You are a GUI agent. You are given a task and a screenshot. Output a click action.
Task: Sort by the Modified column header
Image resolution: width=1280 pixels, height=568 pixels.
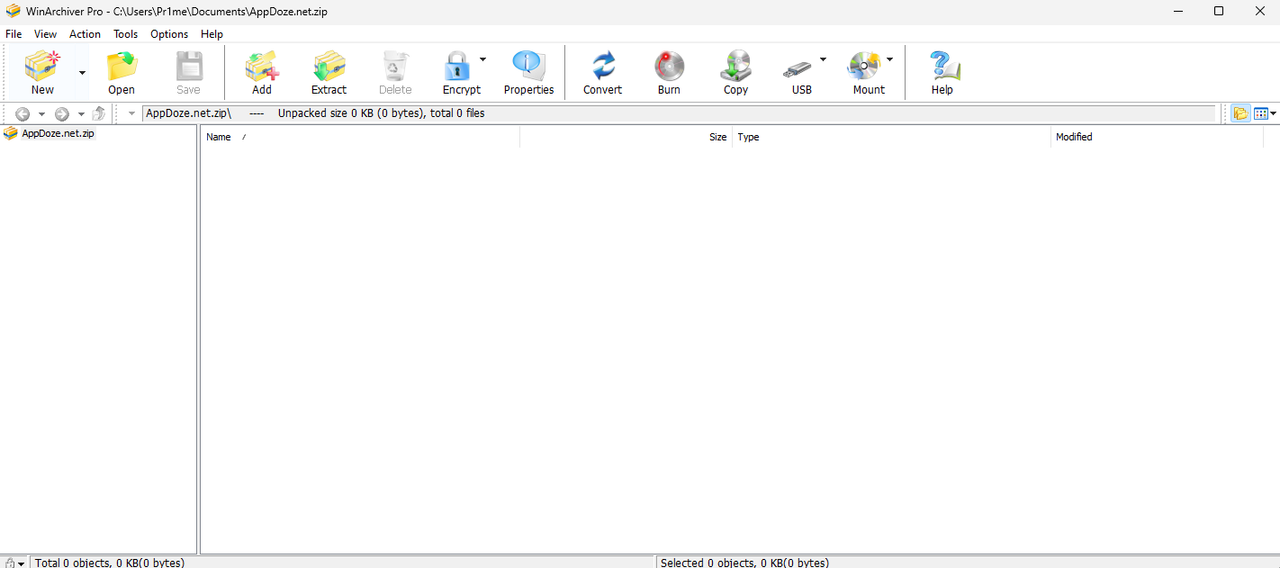tap(1157, 137)
